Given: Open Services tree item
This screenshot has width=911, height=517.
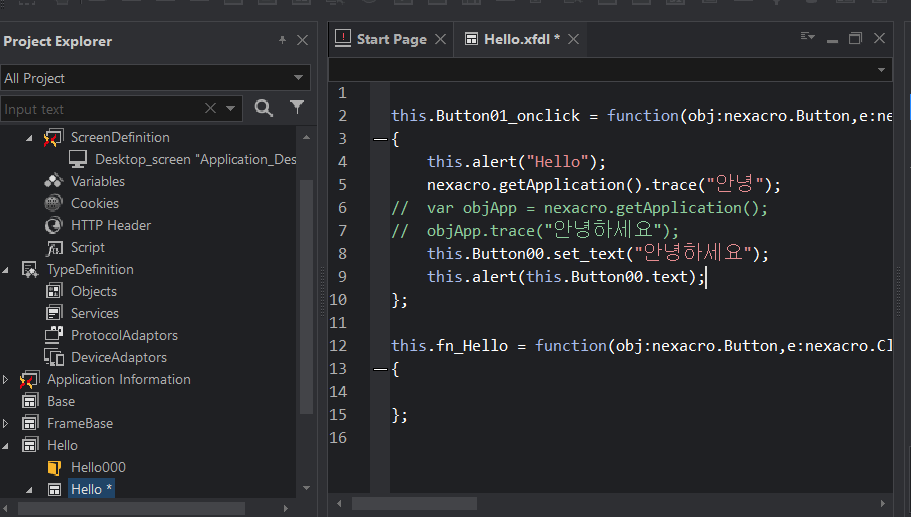Looking at the screenshot, I should click(x=95, y=313).
